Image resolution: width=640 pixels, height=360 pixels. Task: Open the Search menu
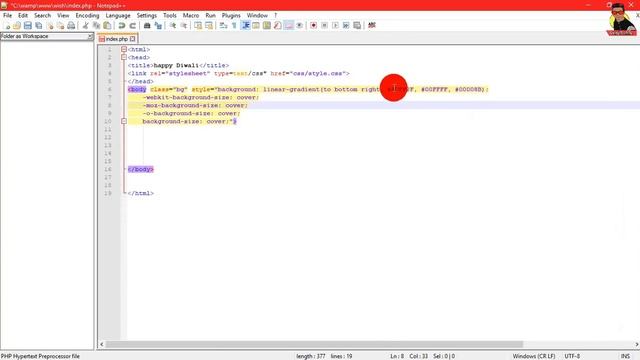pos(42,16)
